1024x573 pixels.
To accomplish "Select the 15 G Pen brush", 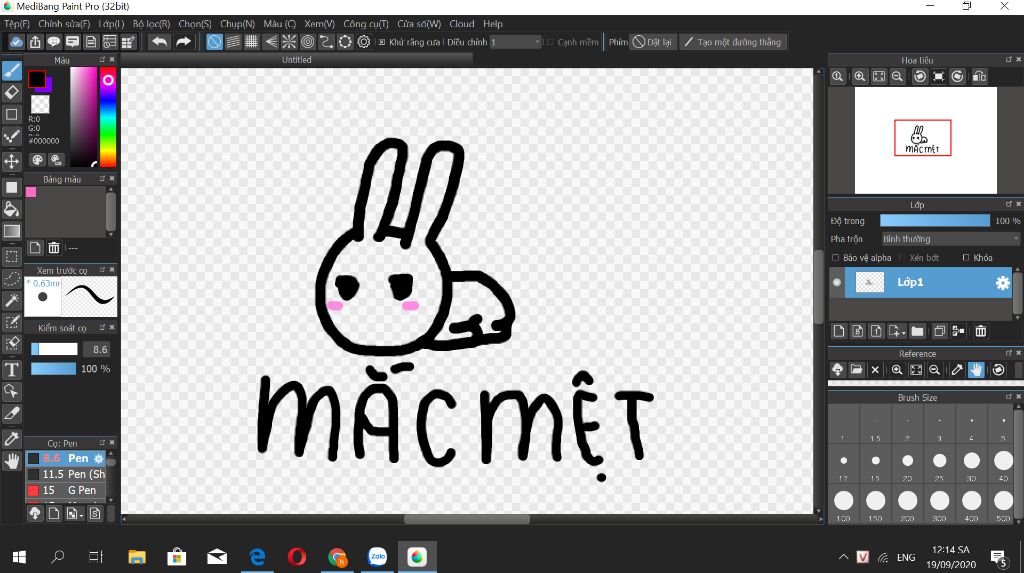I will (65, 490).
